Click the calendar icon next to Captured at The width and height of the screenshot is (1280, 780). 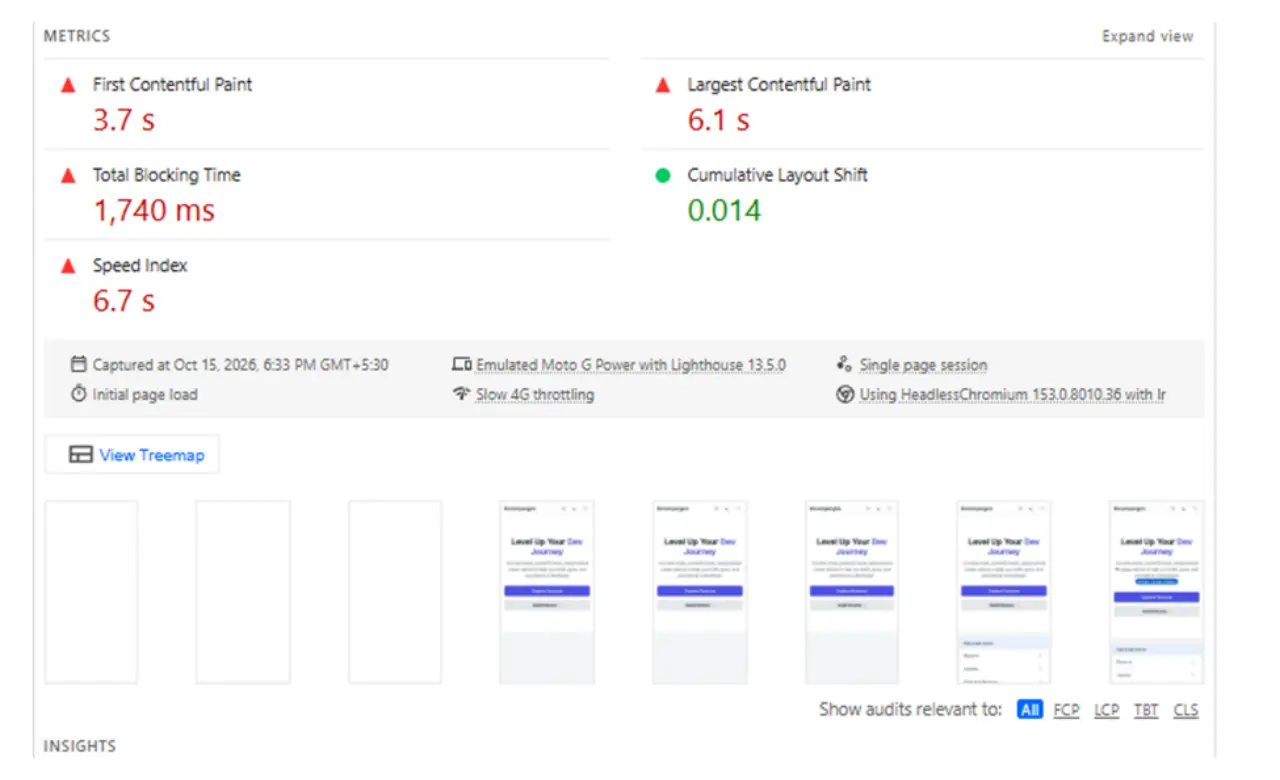(x=79, y=365)
